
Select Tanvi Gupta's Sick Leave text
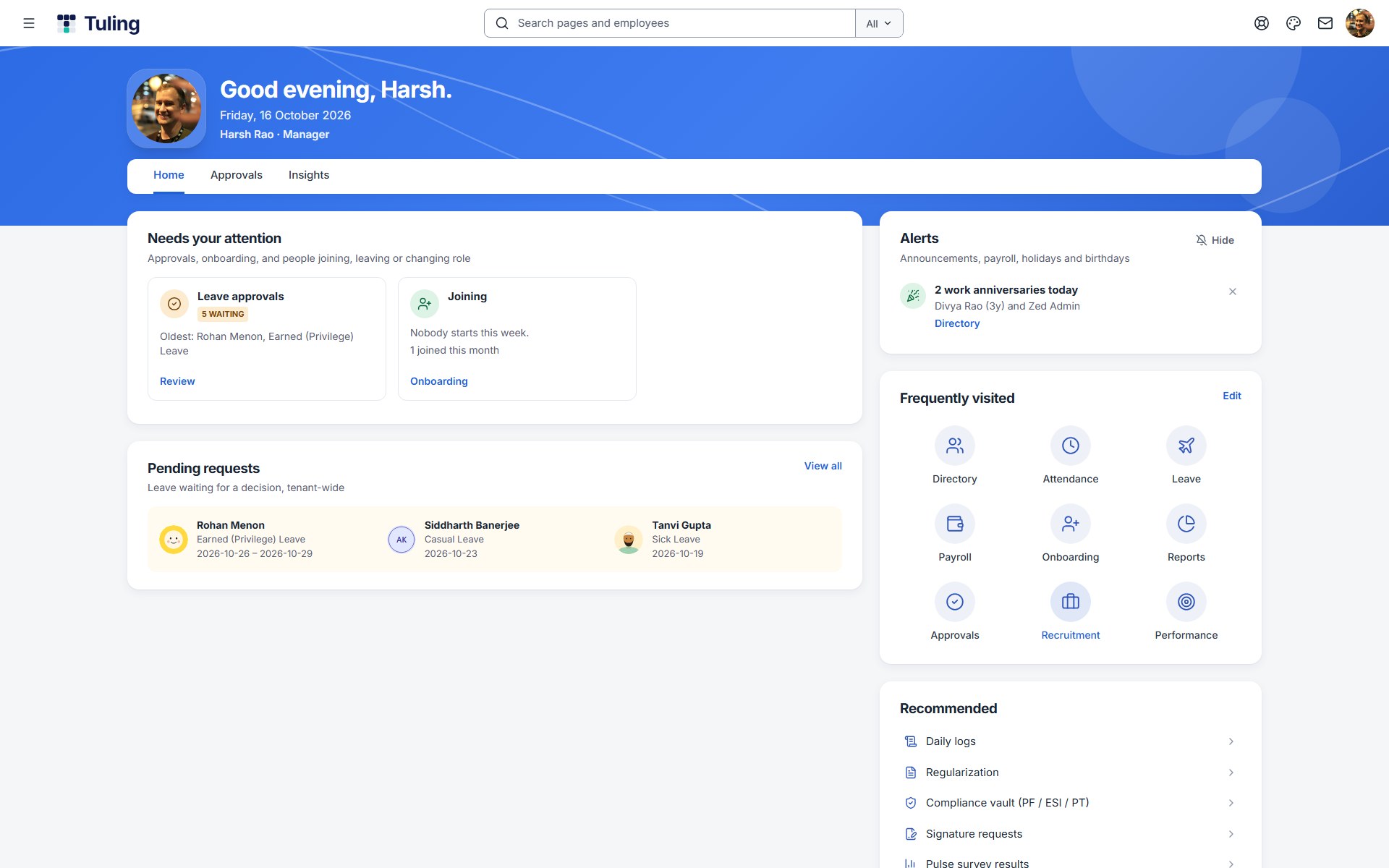pyautogui.click(x=676, y=540)
